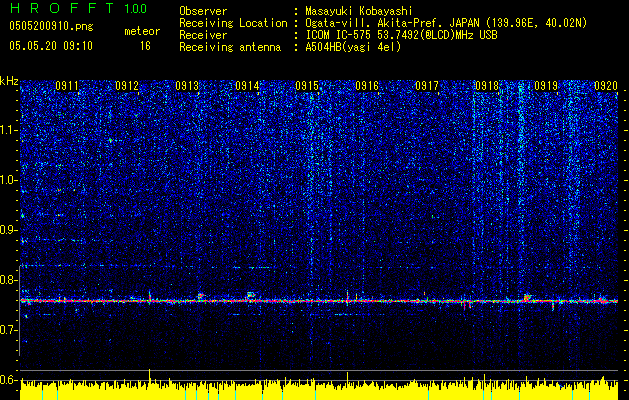The height and width of the screenshot is (400, 629).
Task: Click the 0920 time marker
Action: point(606,86)
